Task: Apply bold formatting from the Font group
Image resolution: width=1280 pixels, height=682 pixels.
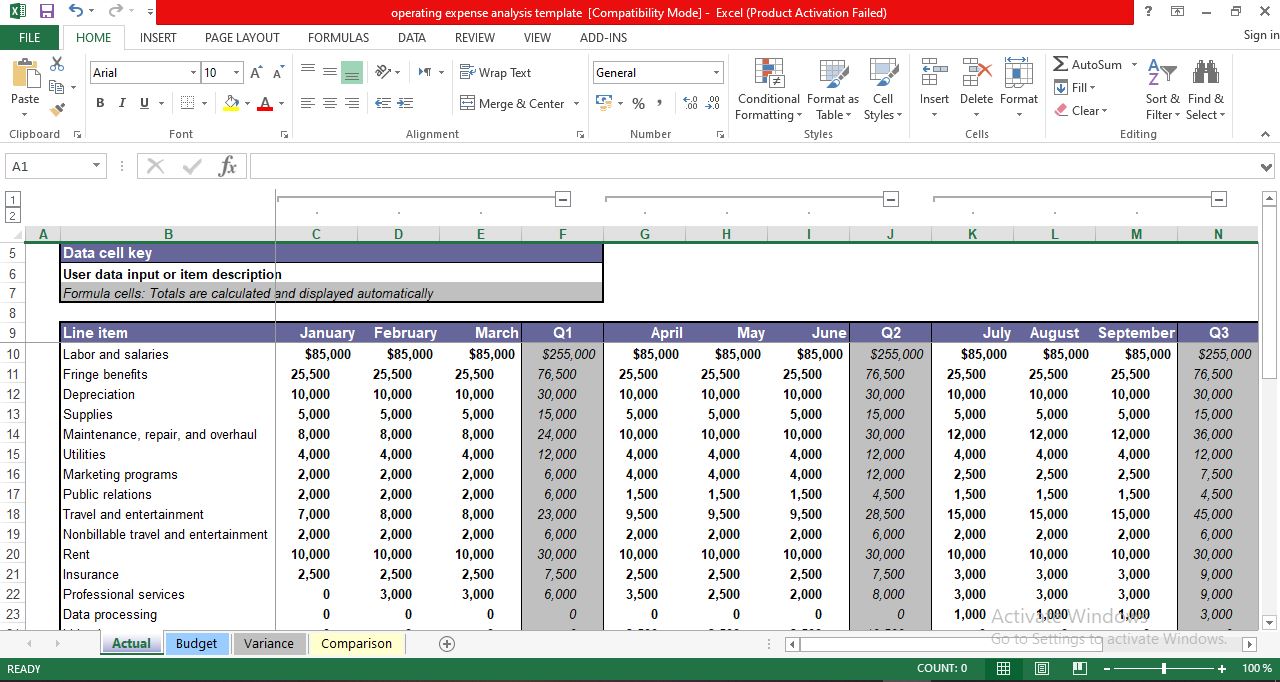Action: click(x=99, y=103)
